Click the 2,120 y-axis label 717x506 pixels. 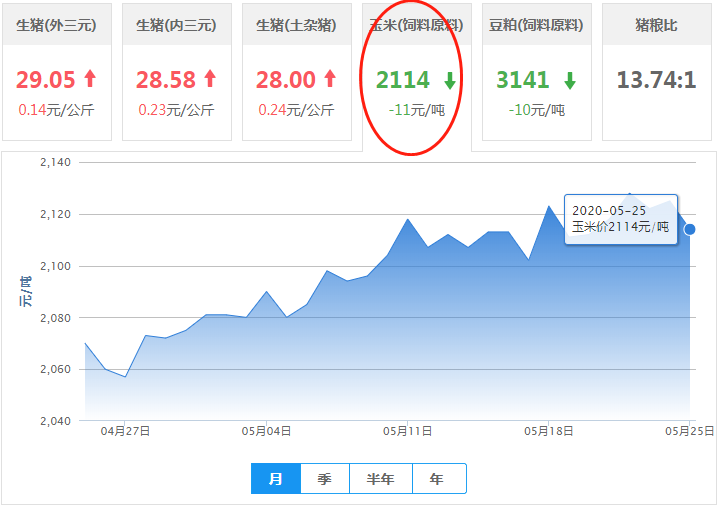coord(55,214)
